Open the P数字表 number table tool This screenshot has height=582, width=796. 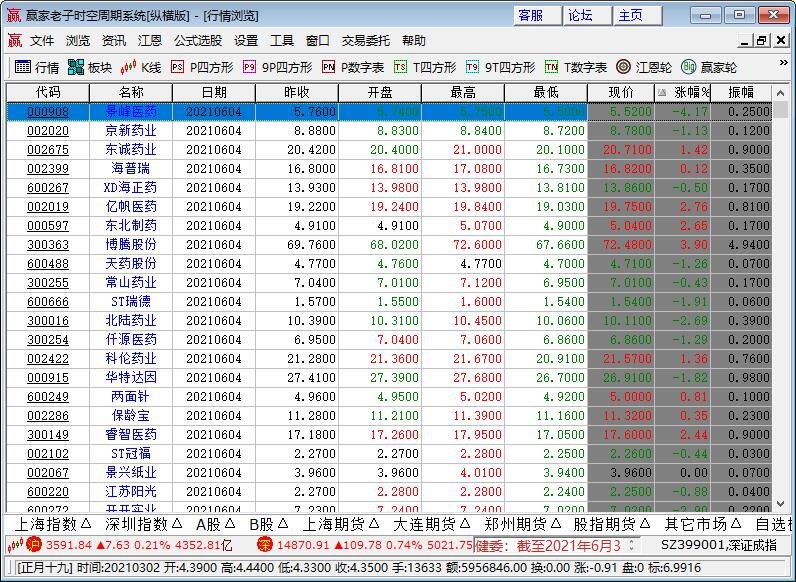(353, 67)
